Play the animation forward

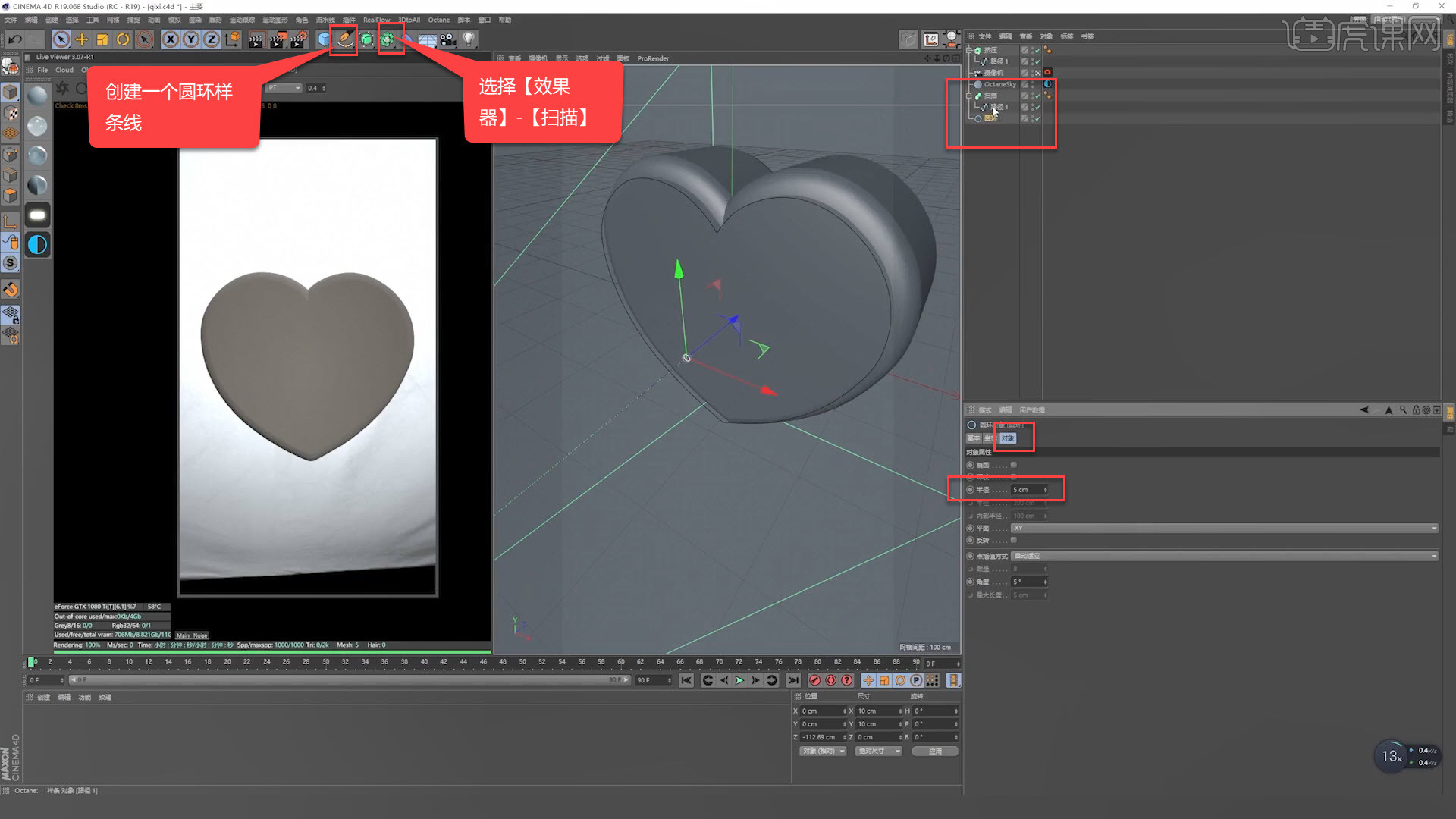(x=739, y=680)
